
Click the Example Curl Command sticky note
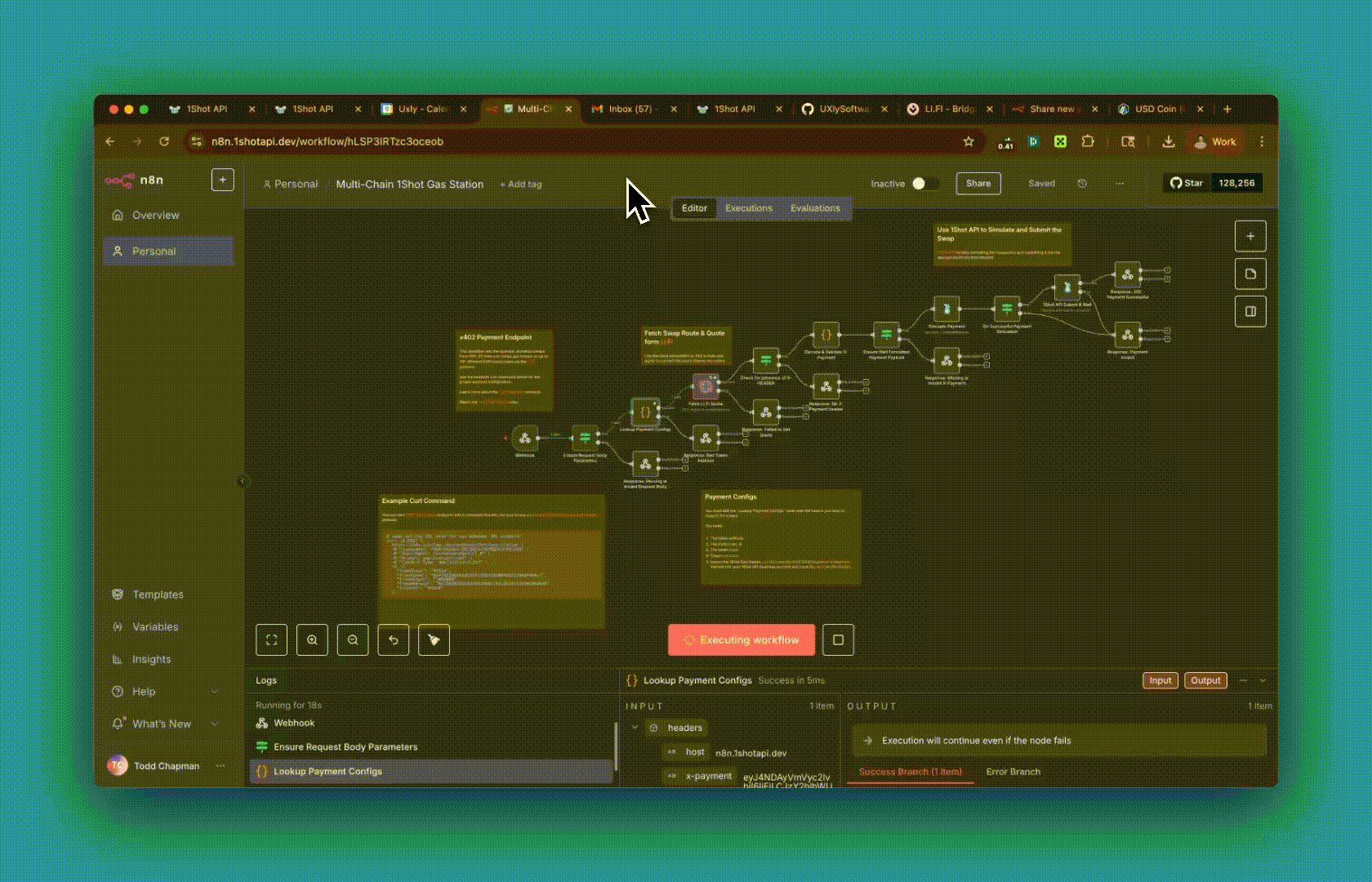(492, 560)
